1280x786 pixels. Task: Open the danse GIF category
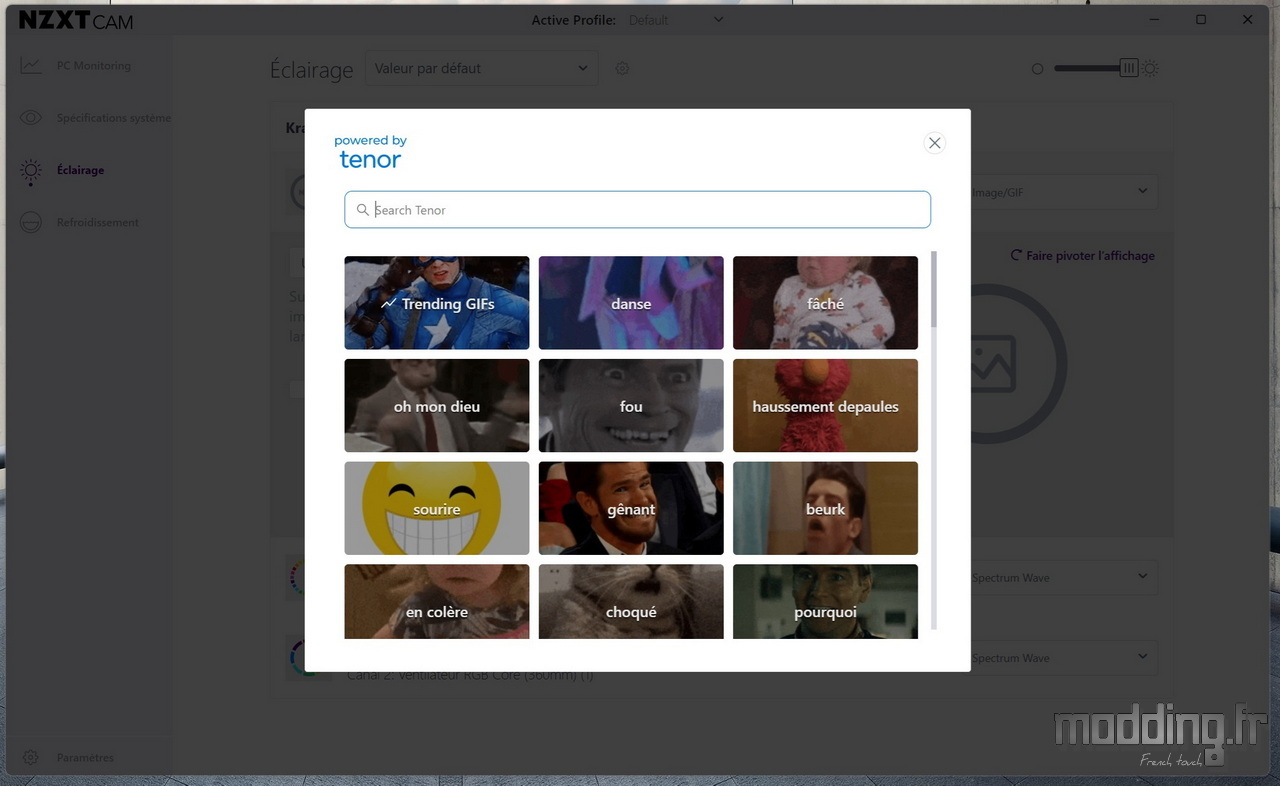(631, 303)
